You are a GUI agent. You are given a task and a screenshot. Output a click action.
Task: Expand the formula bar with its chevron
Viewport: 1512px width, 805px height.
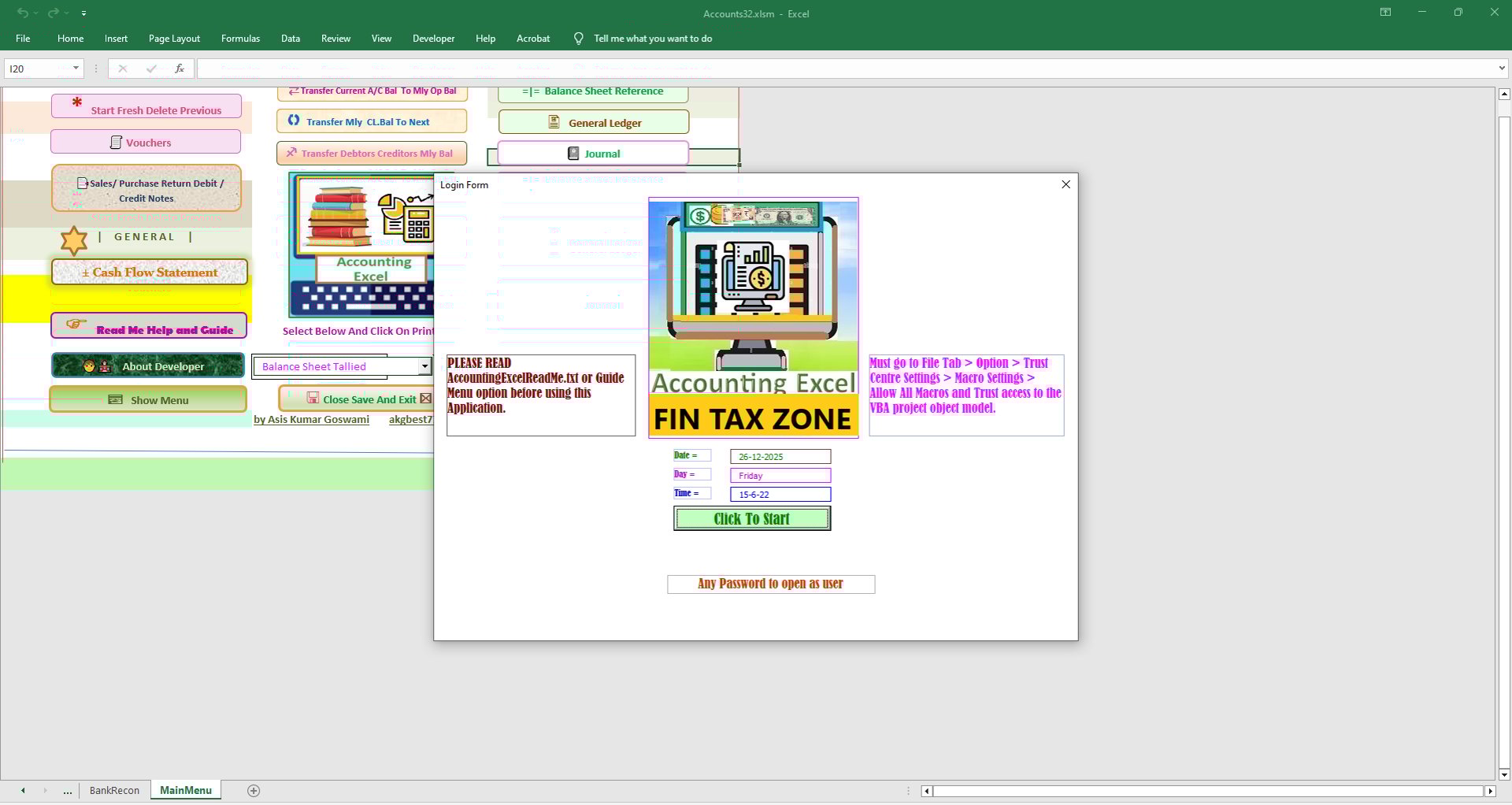pos(1502,69)
